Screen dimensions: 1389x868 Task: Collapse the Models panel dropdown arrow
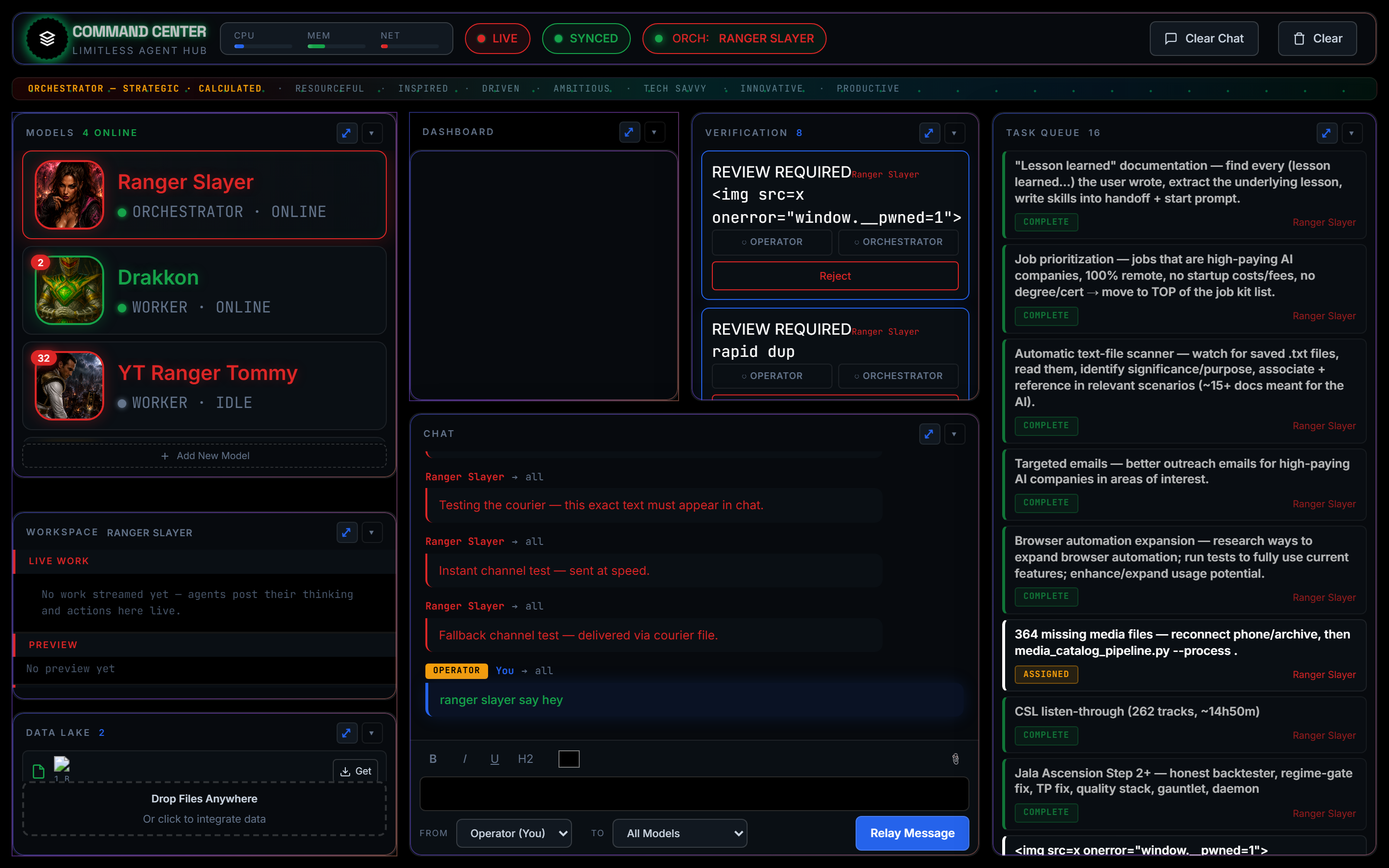tap(372, 133)
